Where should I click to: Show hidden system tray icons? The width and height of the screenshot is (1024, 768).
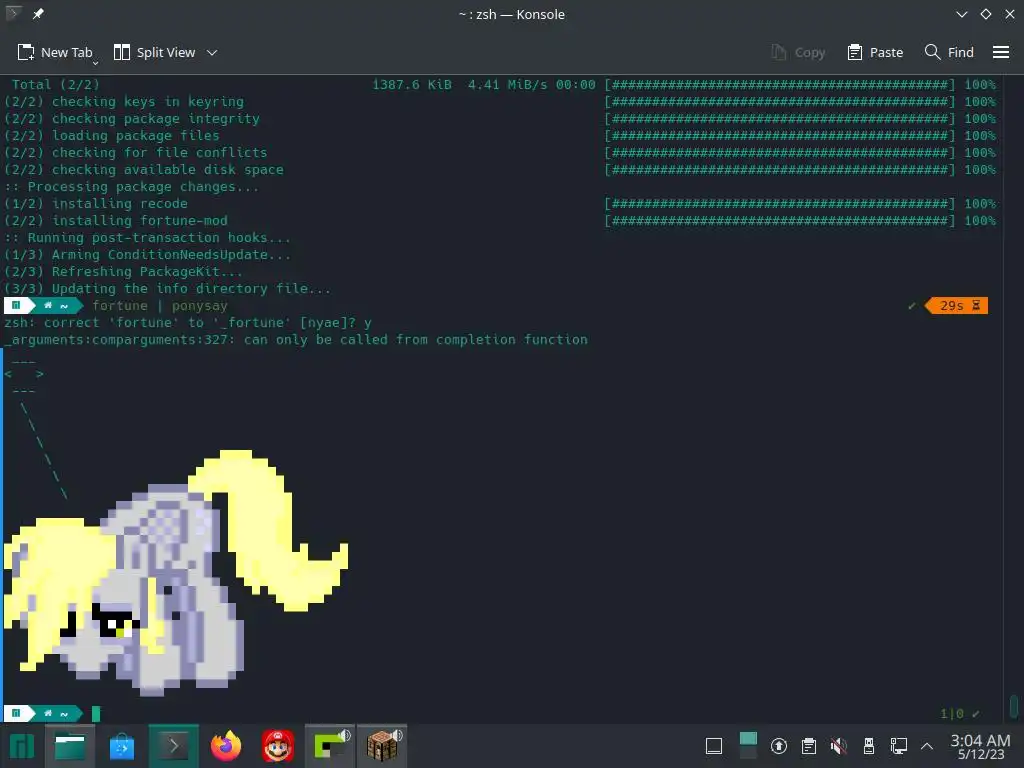tap(927, 746)
